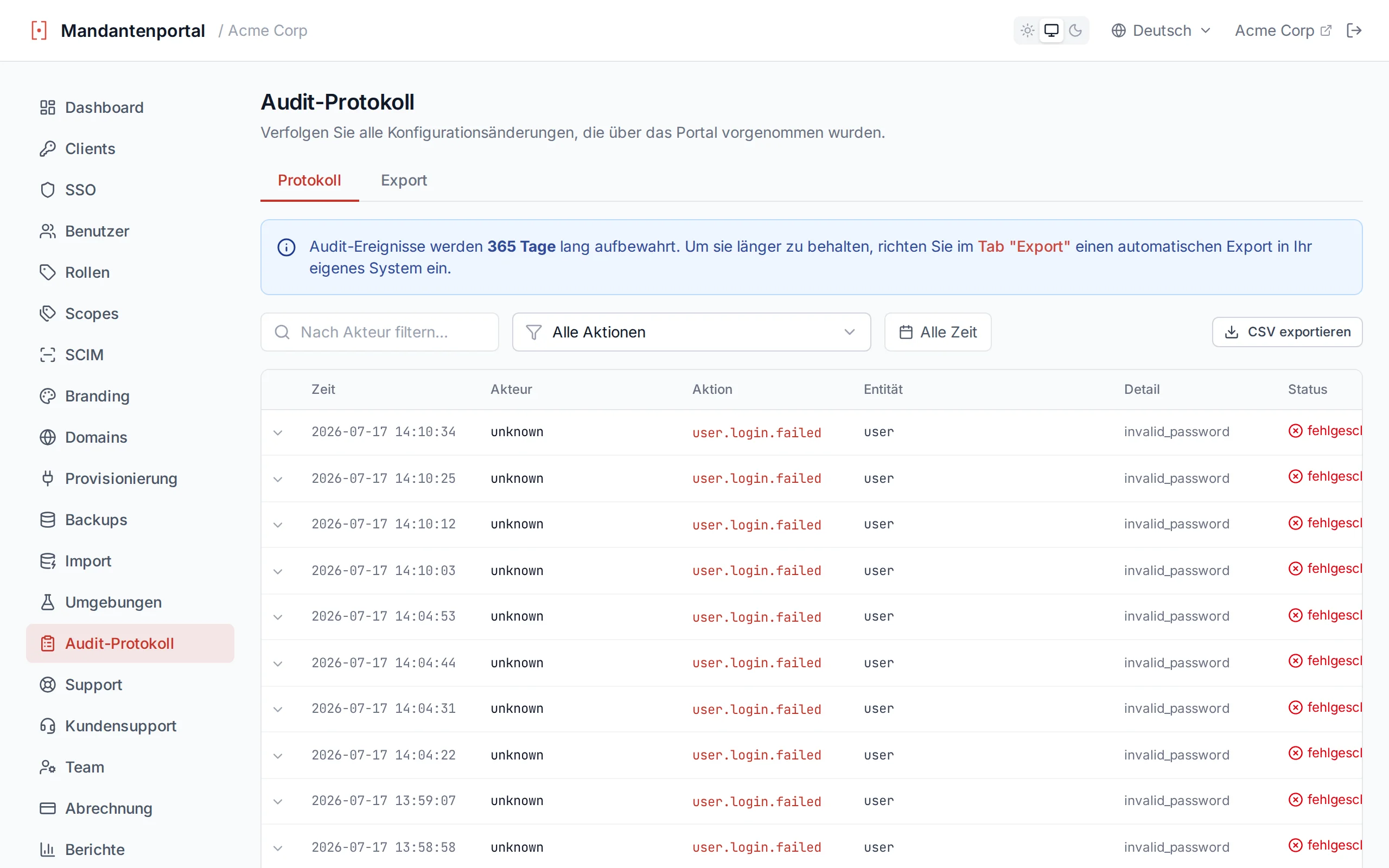Image resolution: width=1389 pixels, height=868 pixels.
Task: Follow Tab "Export" link in info banner
Action: click(1024, 246)
